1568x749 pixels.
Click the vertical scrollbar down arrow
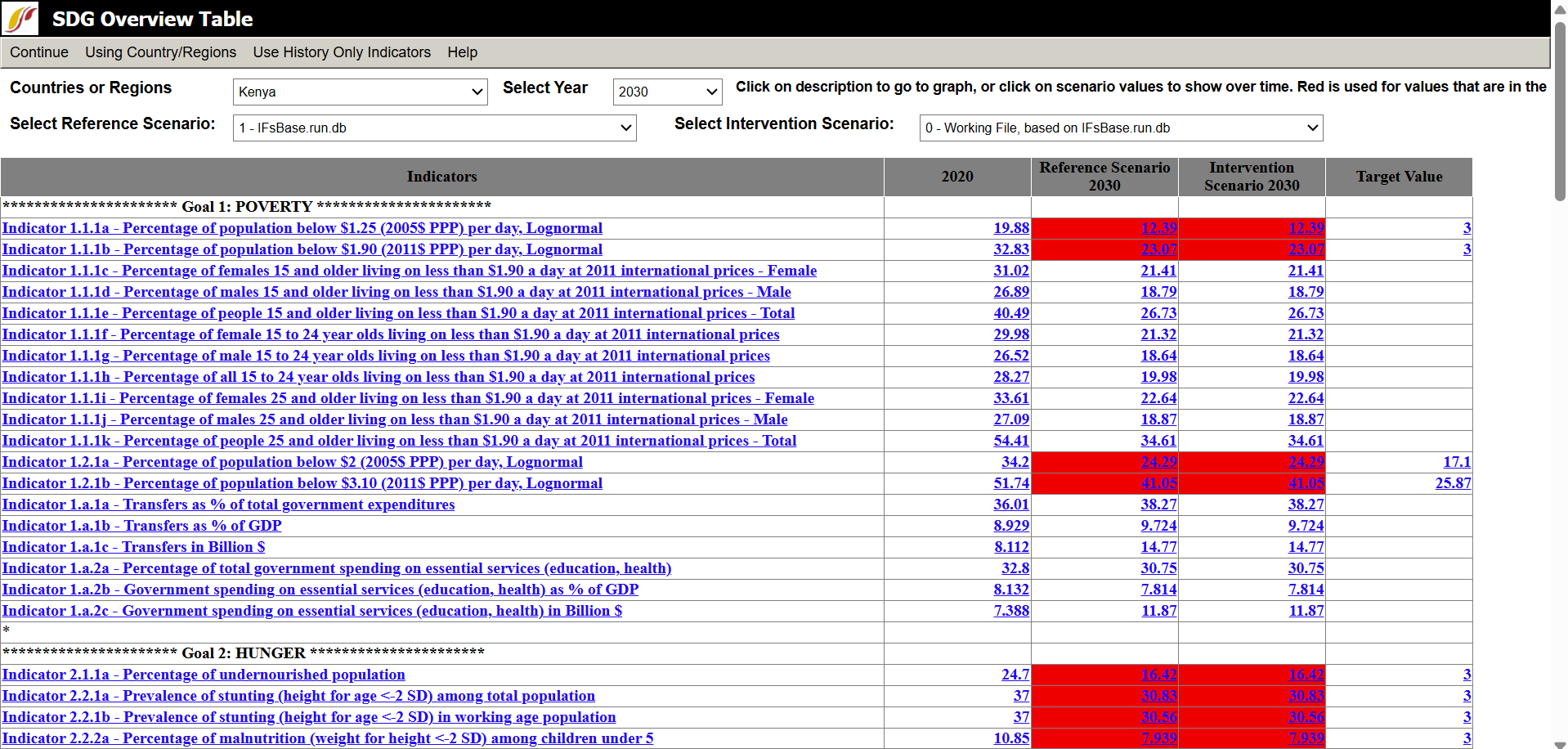(1560, 741)
